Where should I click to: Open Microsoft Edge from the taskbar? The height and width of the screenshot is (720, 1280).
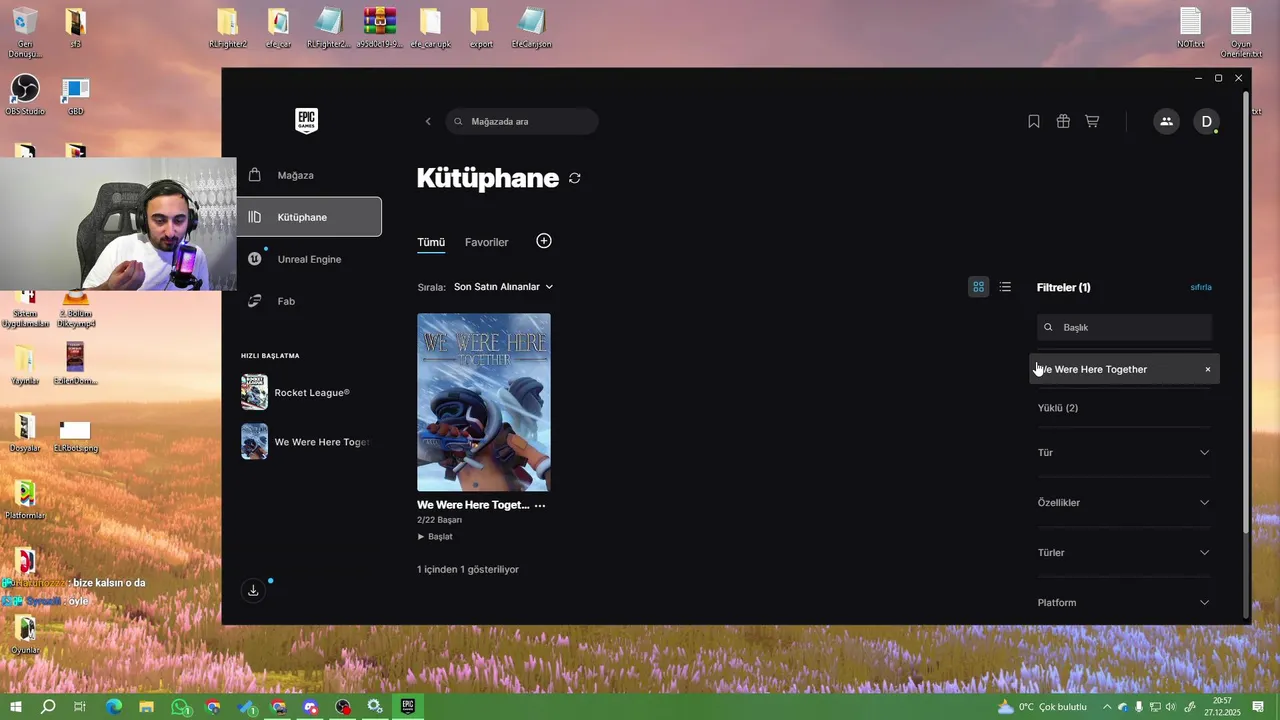pos(114,707)
